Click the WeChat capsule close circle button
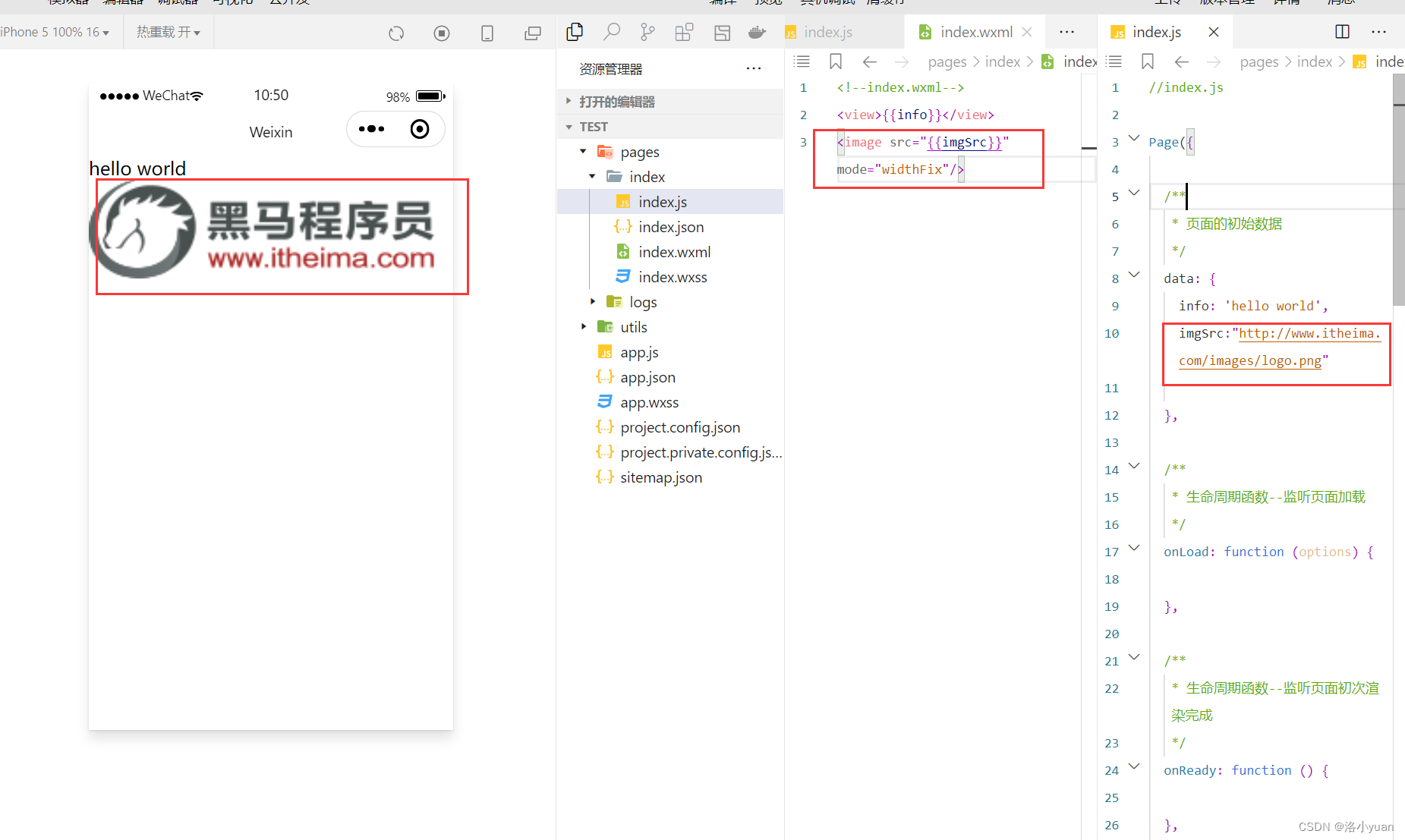Screen dimensions: 1405x840 [420, 129]
